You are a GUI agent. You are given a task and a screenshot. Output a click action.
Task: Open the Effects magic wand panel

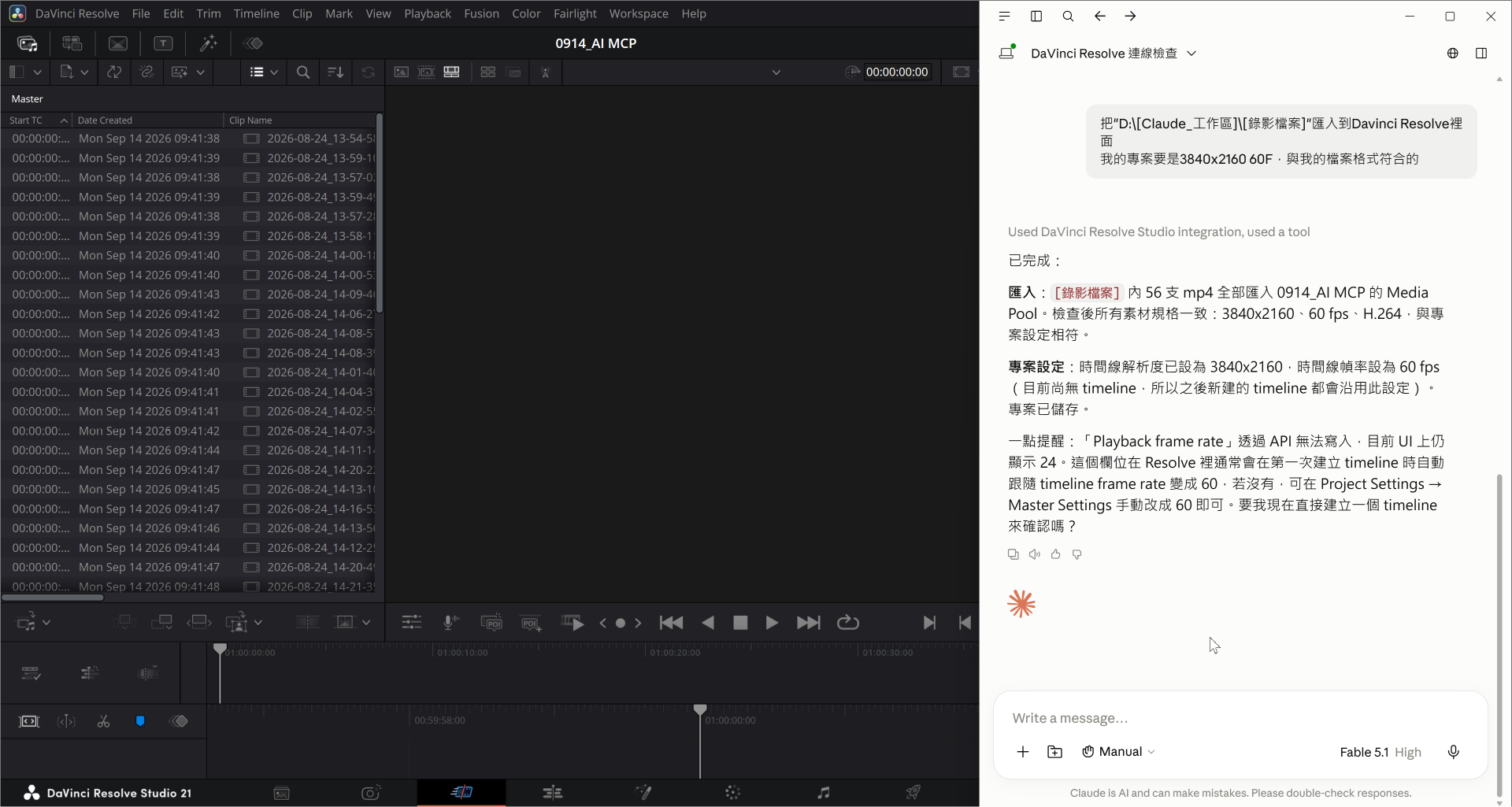(x=209, y=43)
